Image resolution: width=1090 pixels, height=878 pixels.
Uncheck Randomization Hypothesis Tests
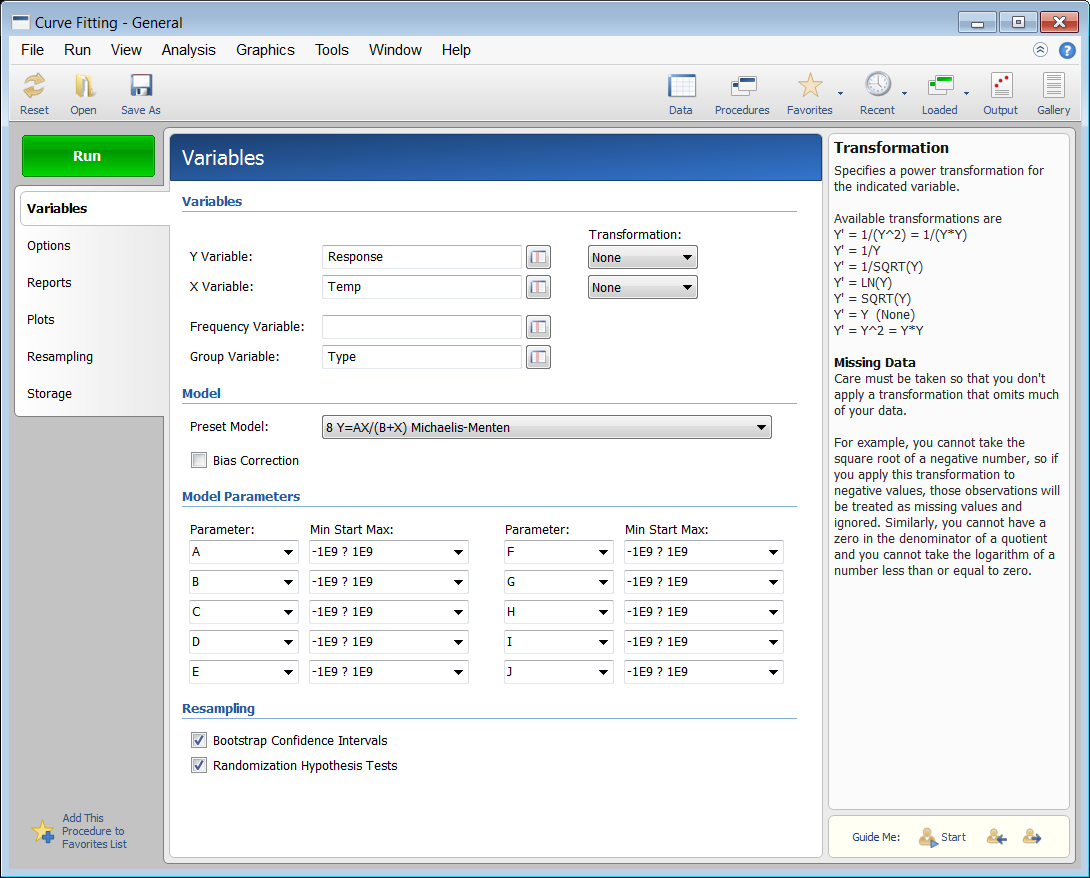pyautogui.click(x=200, y=765)
